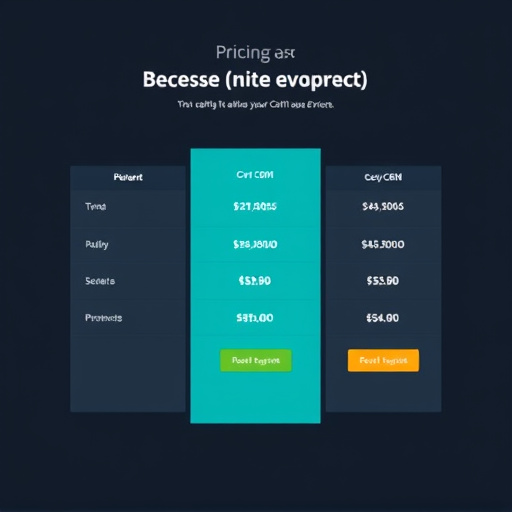
Task: Click the teal plan's first-row $27 price
Action: pyautogui.click(x=255, y=207)
